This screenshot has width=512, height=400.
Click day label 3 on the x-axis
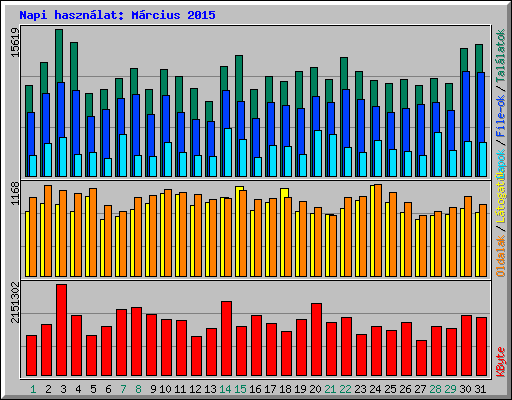click(63, 389)
